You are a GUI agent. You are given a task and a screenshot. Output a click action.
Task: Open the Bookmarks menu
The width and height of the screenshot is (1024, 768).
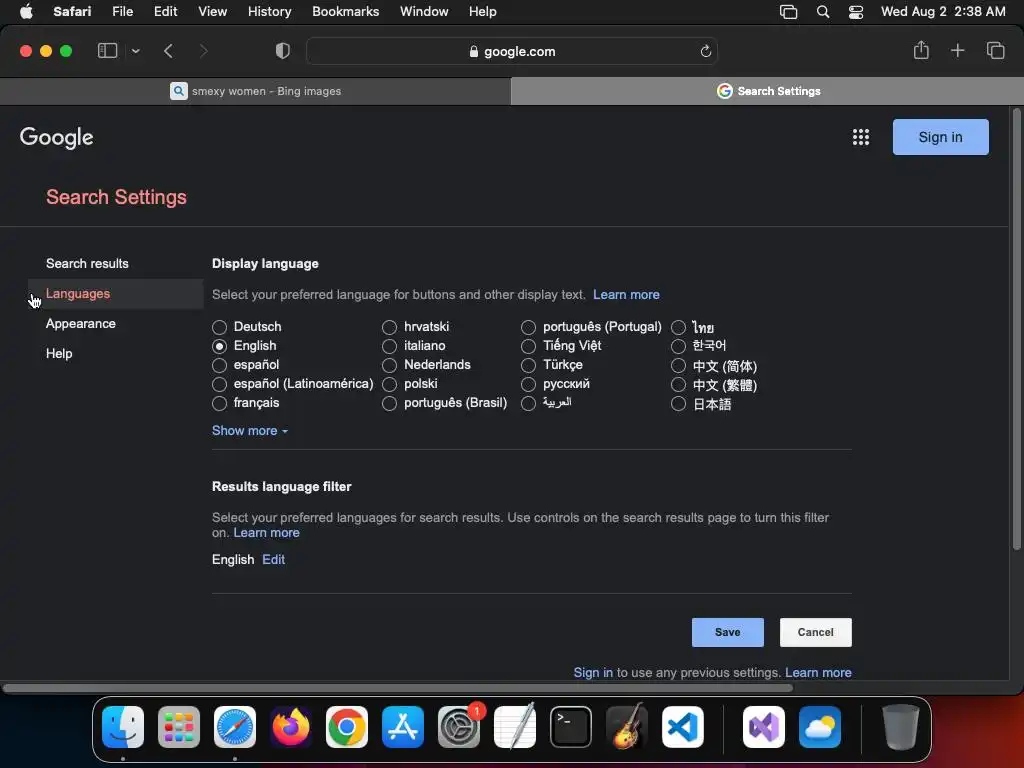tap(345, 12)
